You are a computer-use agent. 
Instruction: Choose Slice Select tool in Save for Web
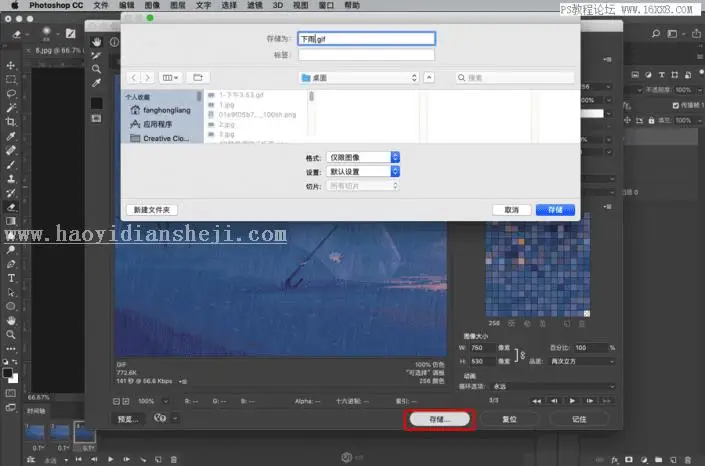[96, 55]
